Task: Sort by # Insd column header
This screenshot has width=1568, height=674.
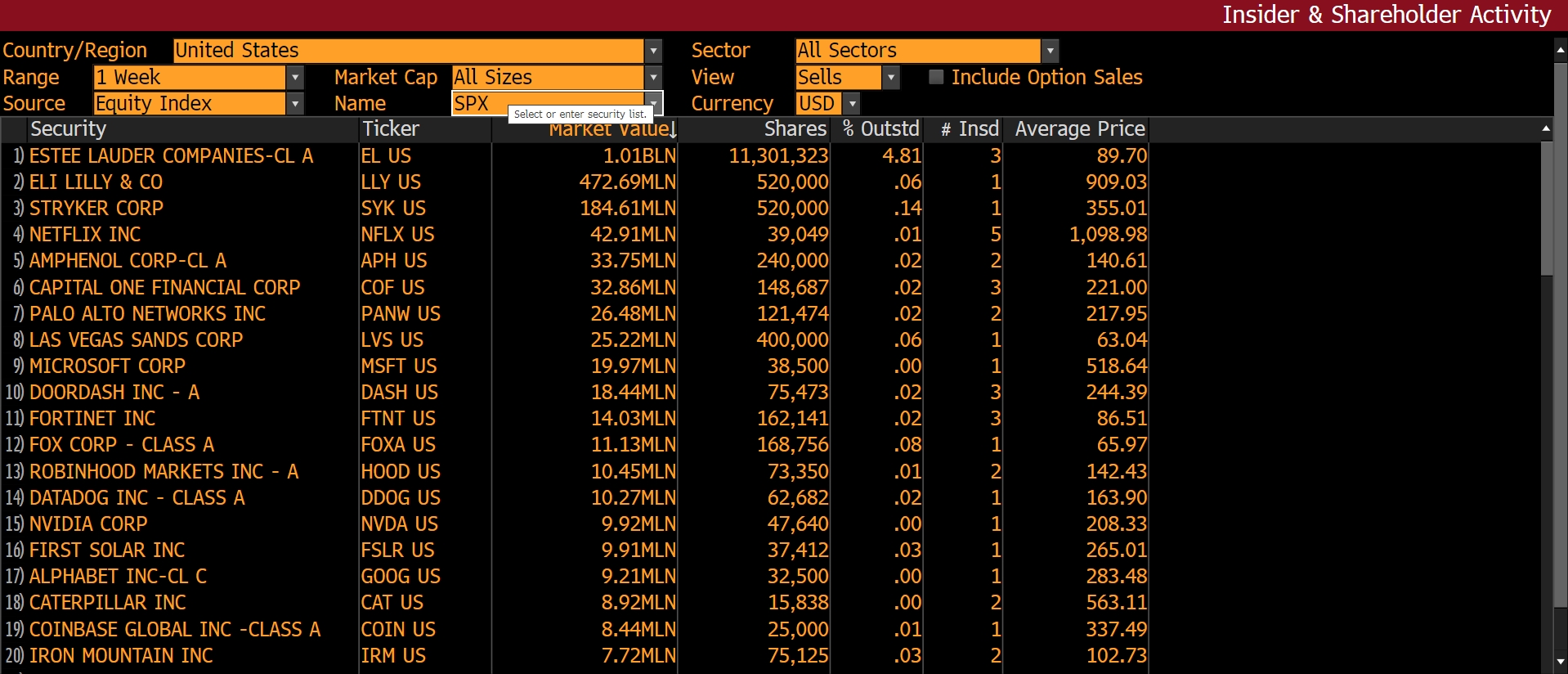Action: (970, 129)
